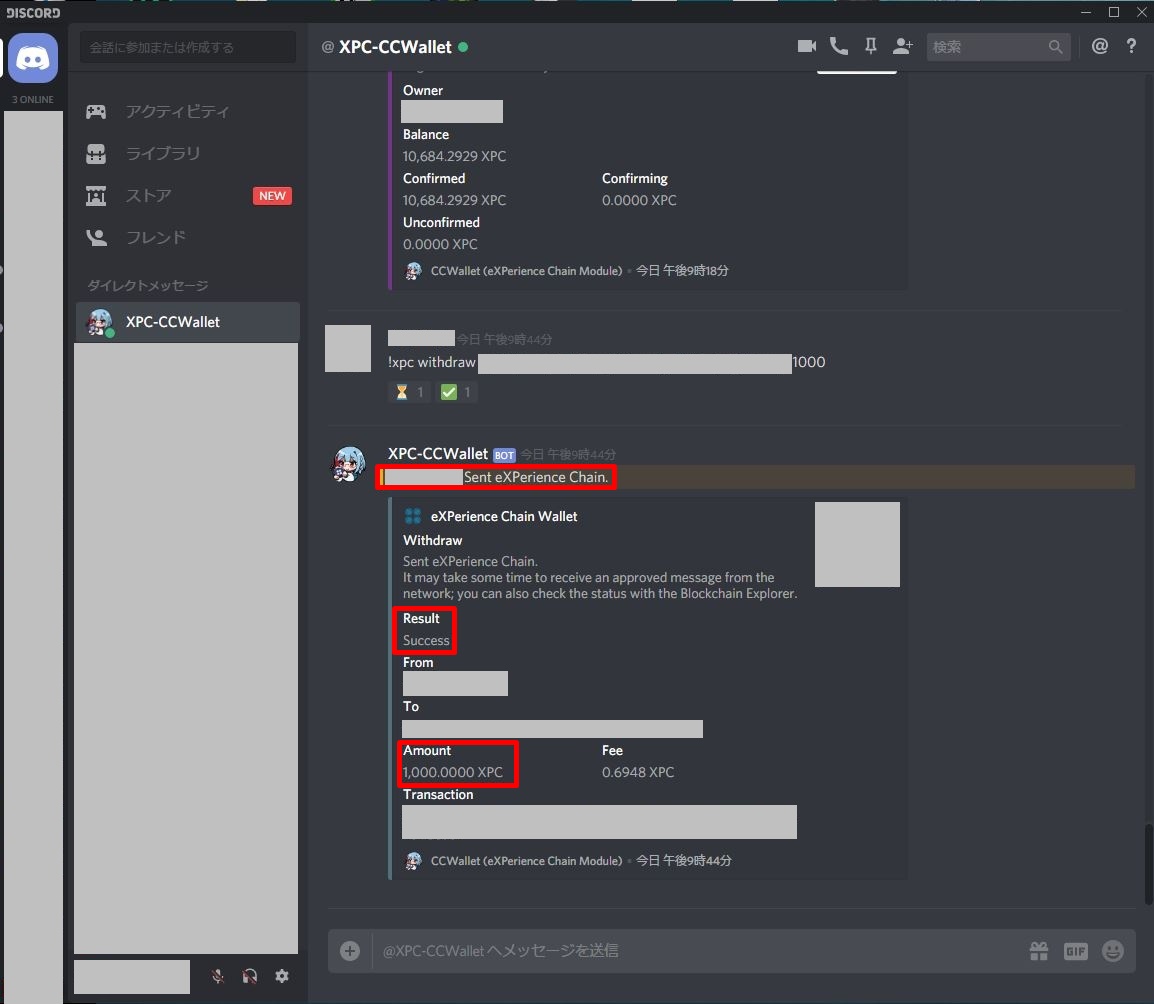Click the BOT tag next to XPC-CCWallet
The height and width of the screenshot is (1004, 1154).
504,455
